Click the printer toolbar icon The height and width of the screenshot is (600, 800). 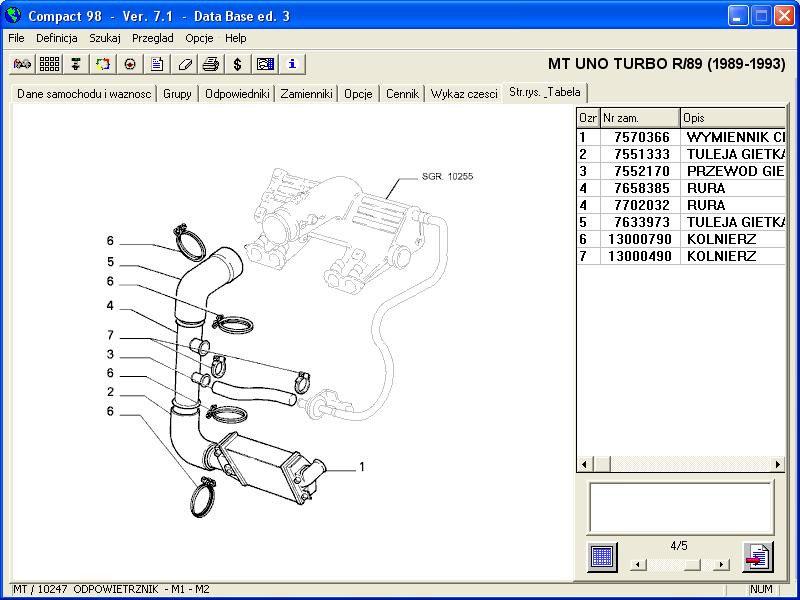tap(211, 64)
